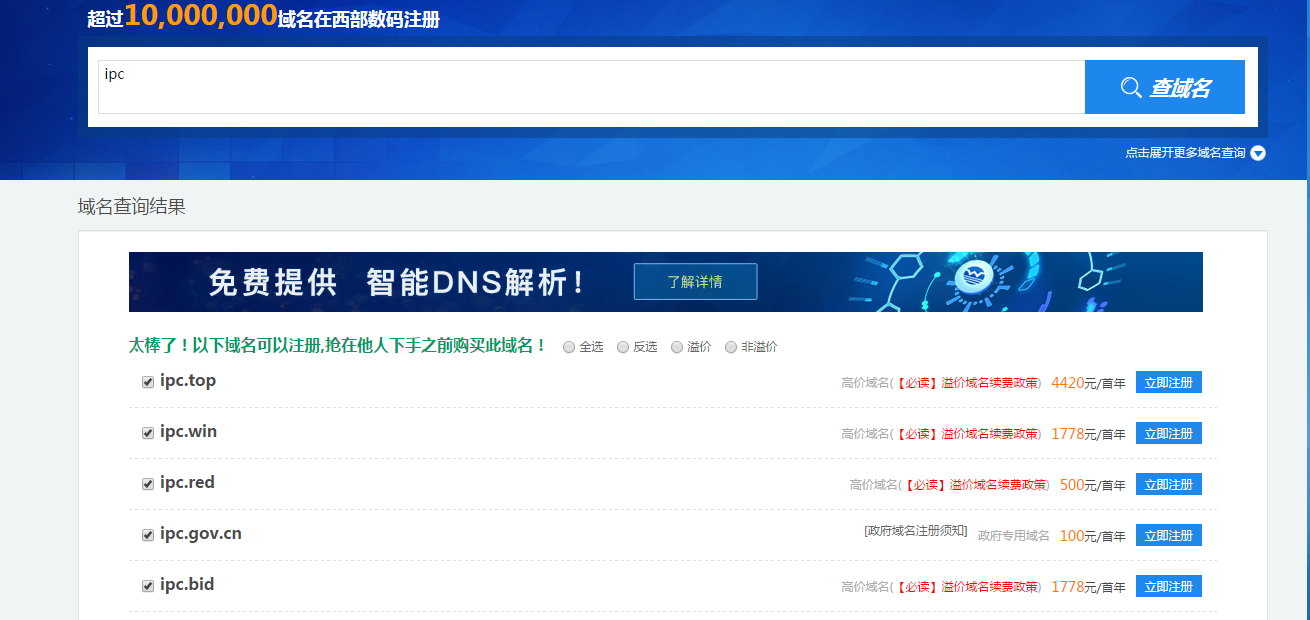Click the 100元/首年 price
The height and width of the screenshot is (620, 1310).
[1093, 536]
